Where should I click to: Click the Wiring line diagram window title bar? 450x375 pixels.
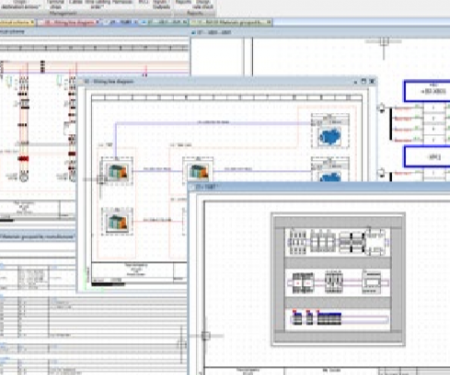point(217,81)
